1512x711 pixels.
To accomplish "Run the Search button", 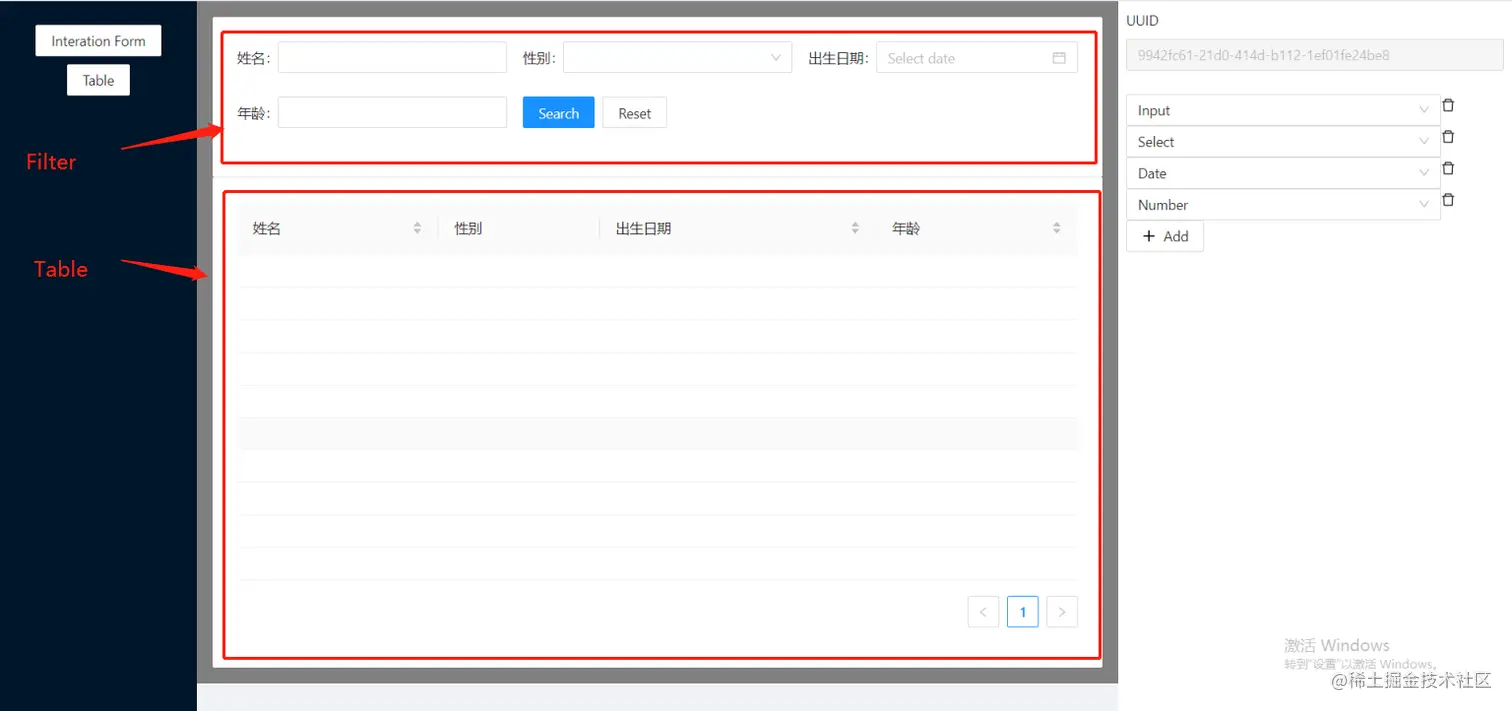I will click(558, 113).
